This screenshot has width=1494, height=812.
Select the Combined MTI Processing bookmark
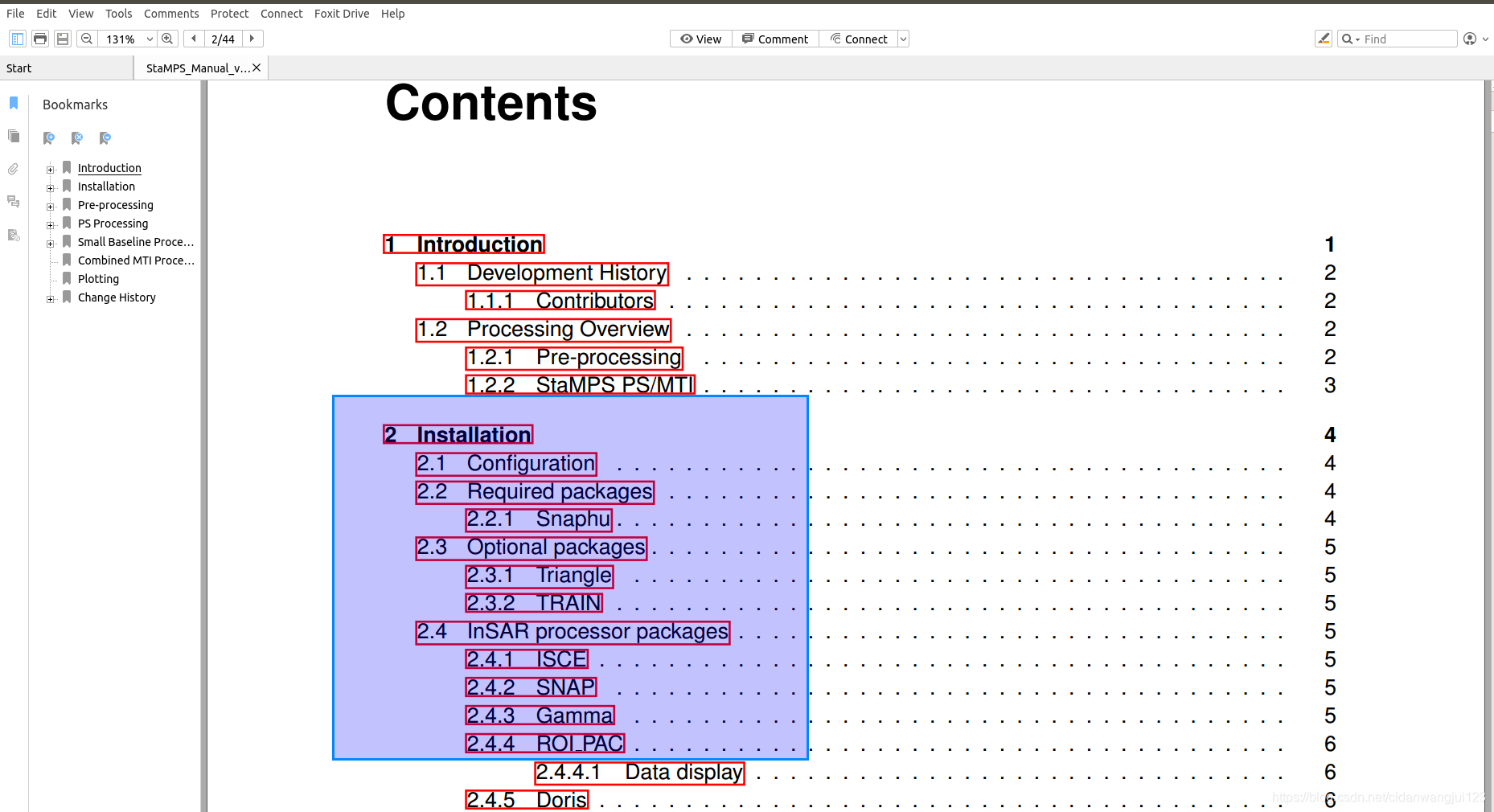pyautogui.click(x=136, y=260)
